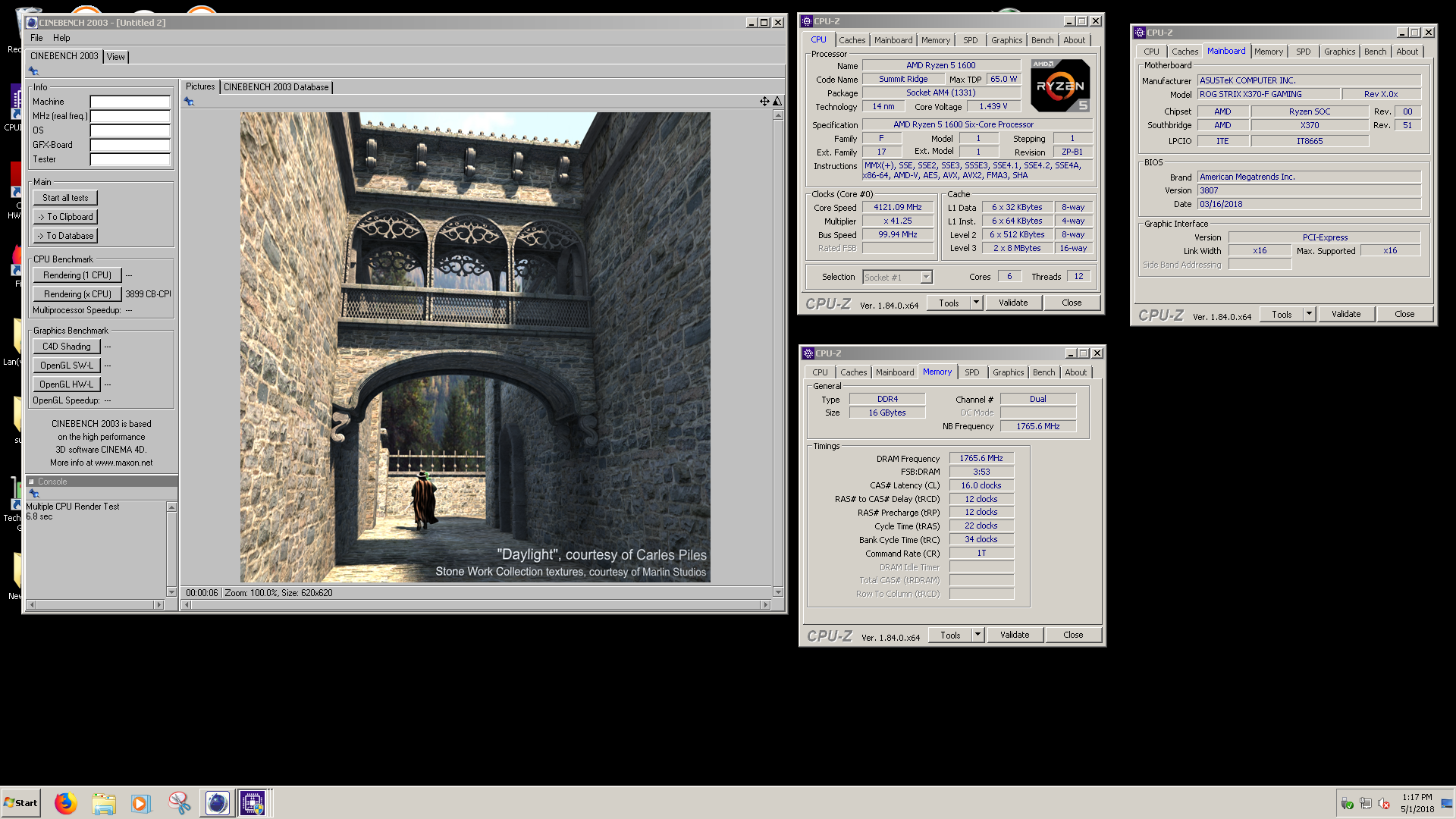Click the picture view scroll down arrow

pyautogui.click(x=778, y=592)
